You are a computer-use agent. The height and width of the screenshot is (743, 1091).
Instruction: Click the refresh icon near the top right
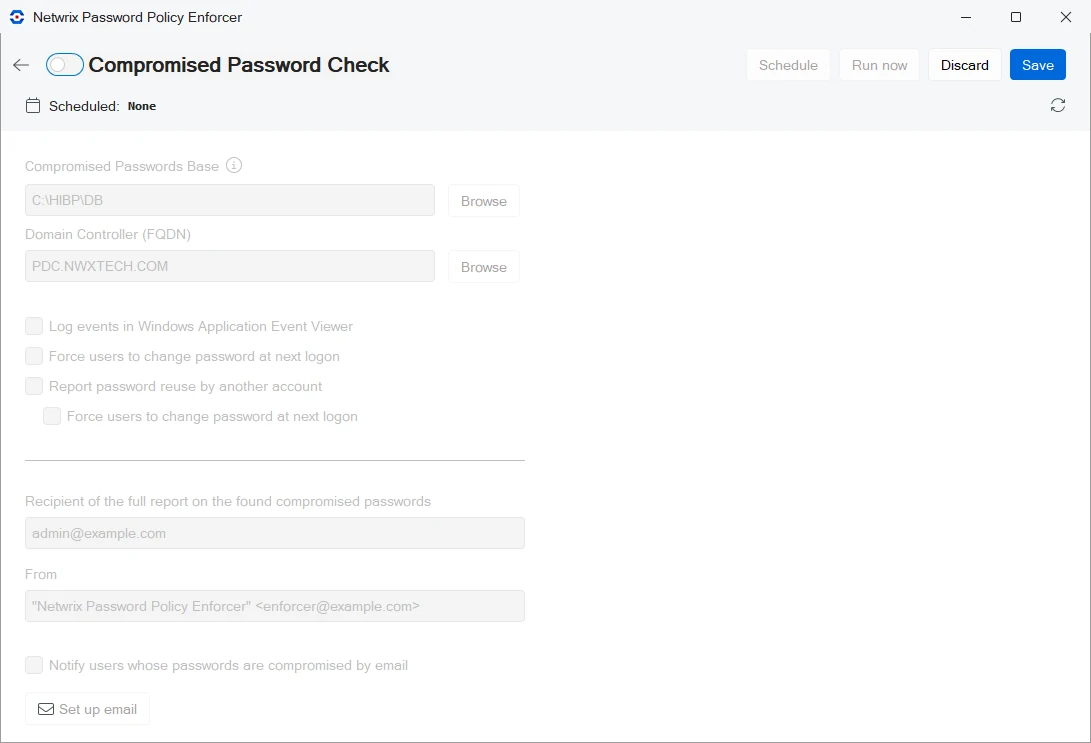[x=1058, y=105]
